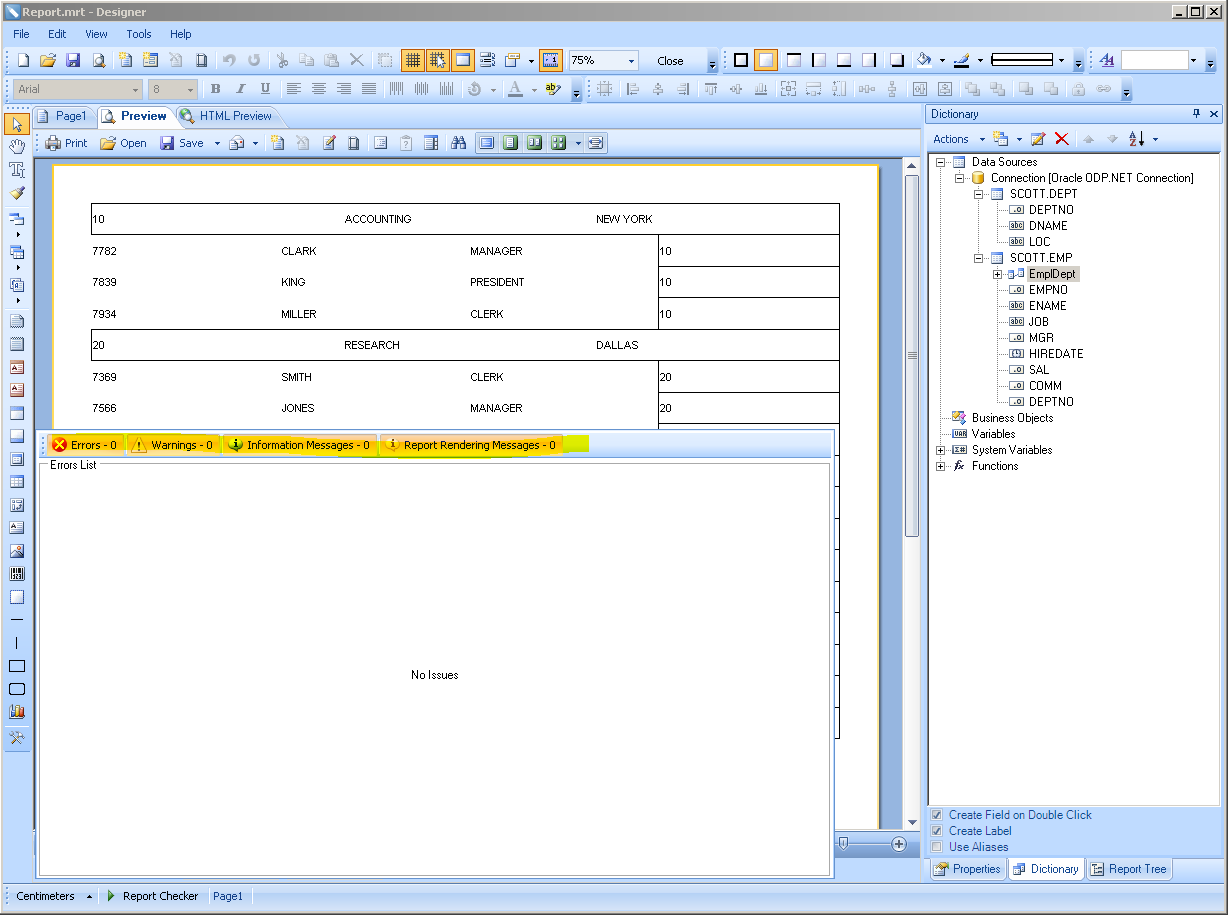Toggle Underline text formatting

tap(265, 89)
